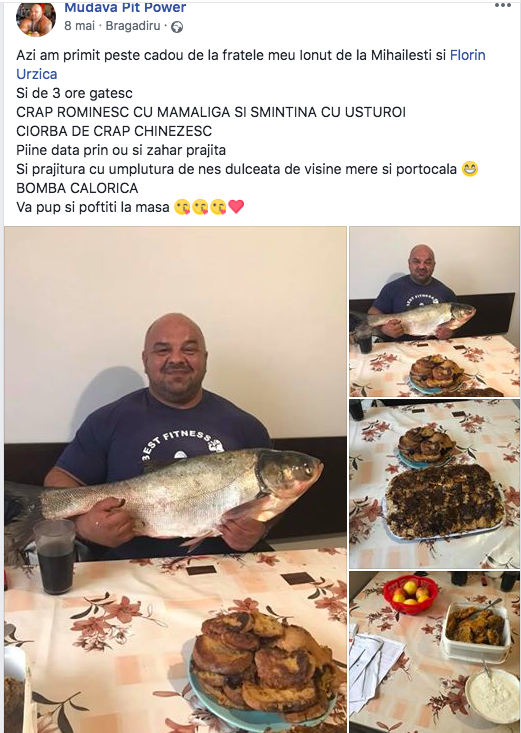
Task: Open the large photo of man holding fish
Action: tap(175, 480)
